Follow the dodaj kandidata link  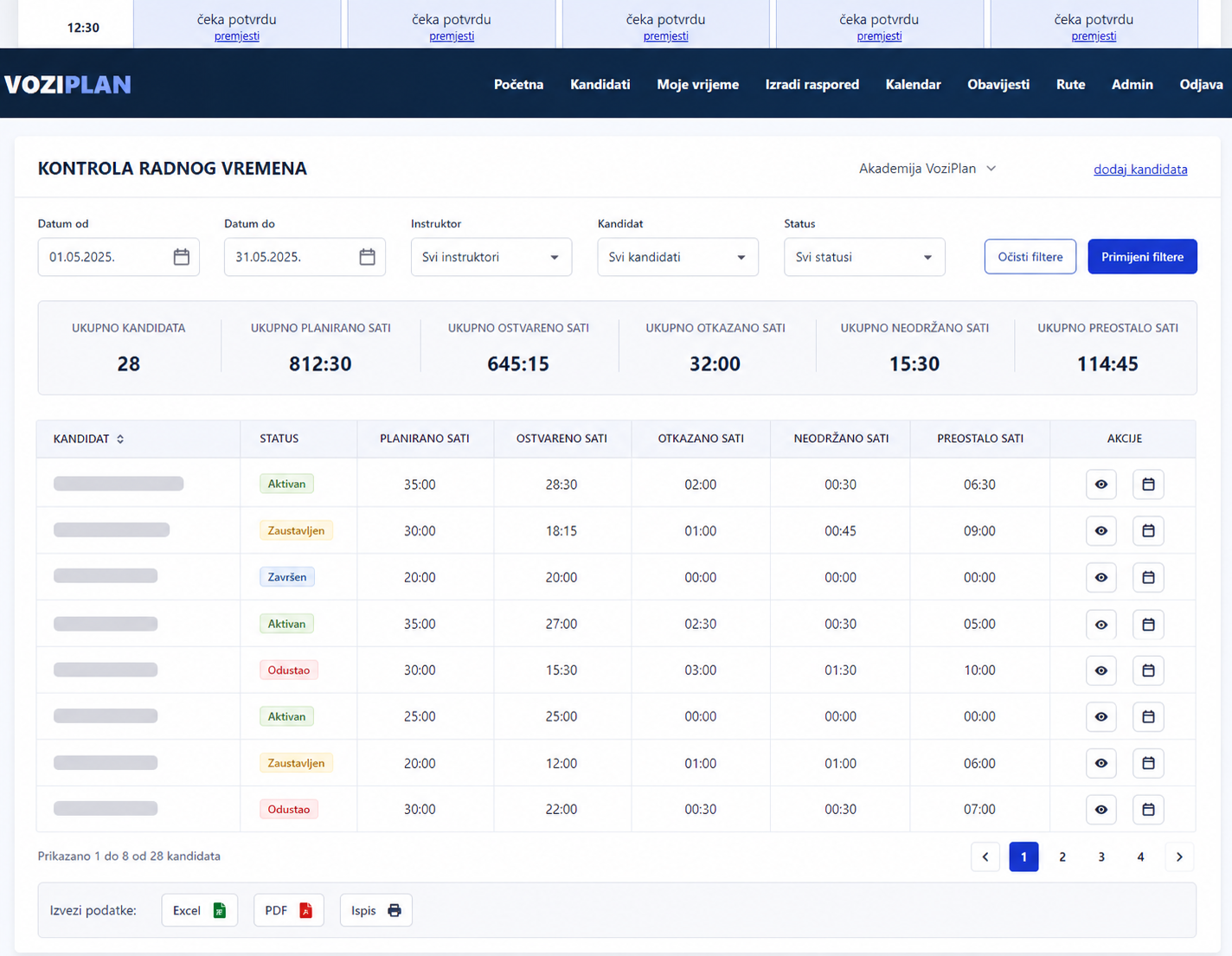pyautogui.click(x=1140, y=170)
